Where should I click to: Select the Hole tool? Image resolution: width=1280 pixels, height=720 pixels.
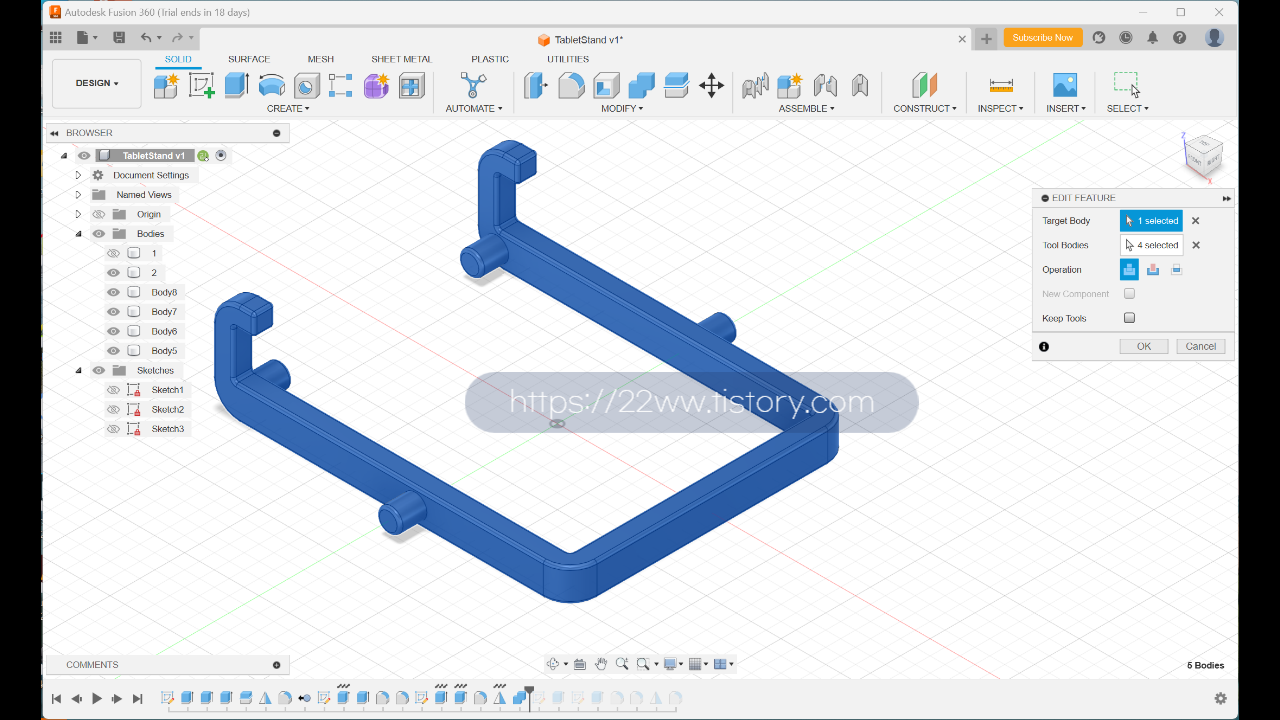pyautogui.click(x=306, y=86)
